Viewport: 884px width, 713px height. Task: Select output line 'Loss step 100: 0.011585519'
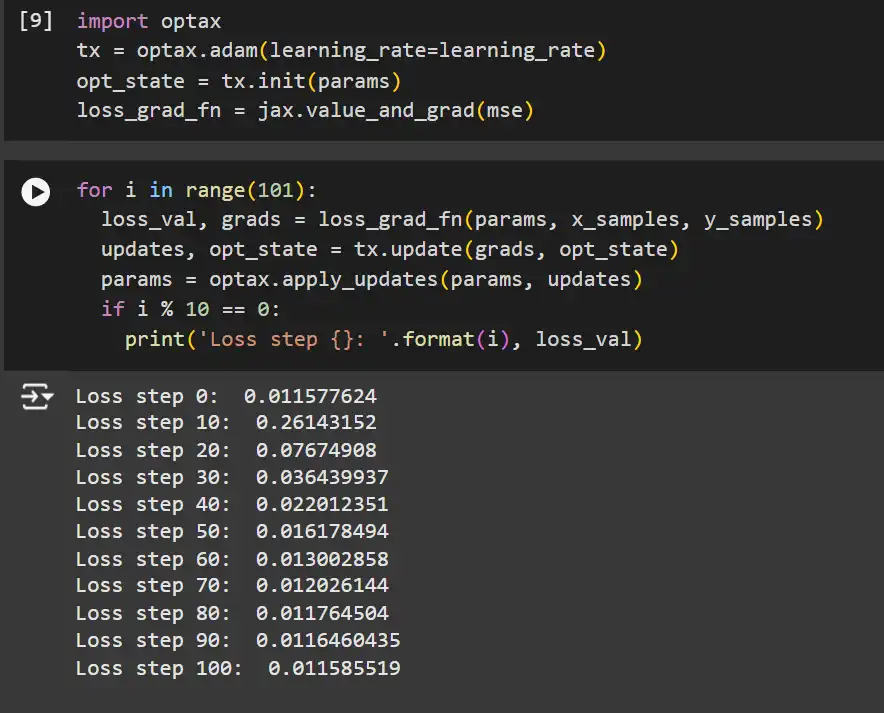(x=238, y=668)
